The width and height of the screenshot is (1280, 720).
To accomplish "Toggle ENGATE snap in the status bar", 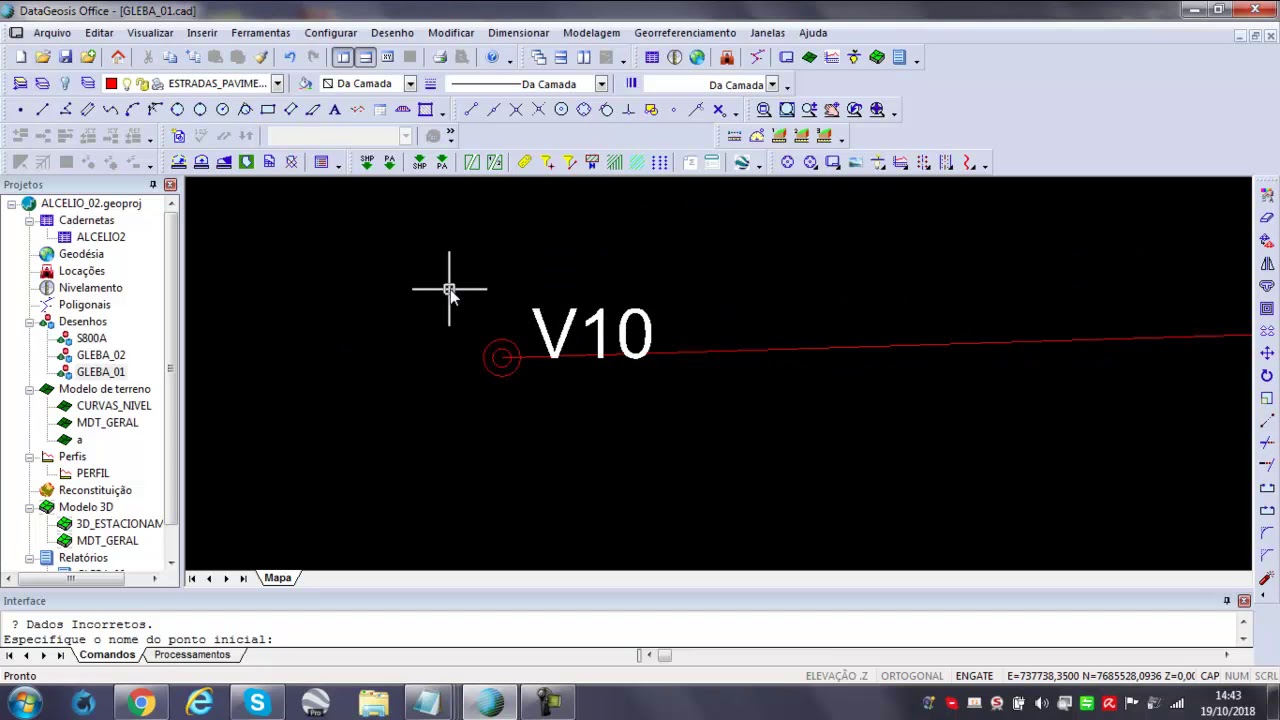I will (x=974, y=676).
